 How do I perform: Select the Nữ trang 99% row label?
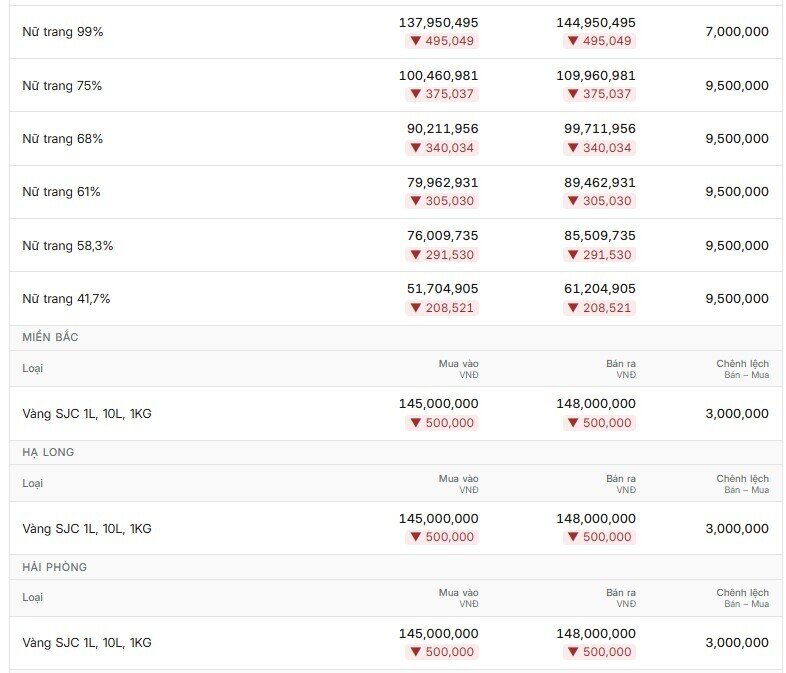pyautogui.click(x=63, y=32)
